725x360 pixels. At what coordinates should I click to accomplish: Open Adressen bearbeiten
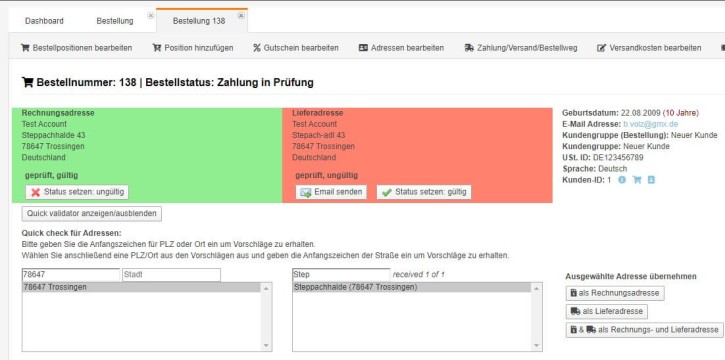pos(401,48)
